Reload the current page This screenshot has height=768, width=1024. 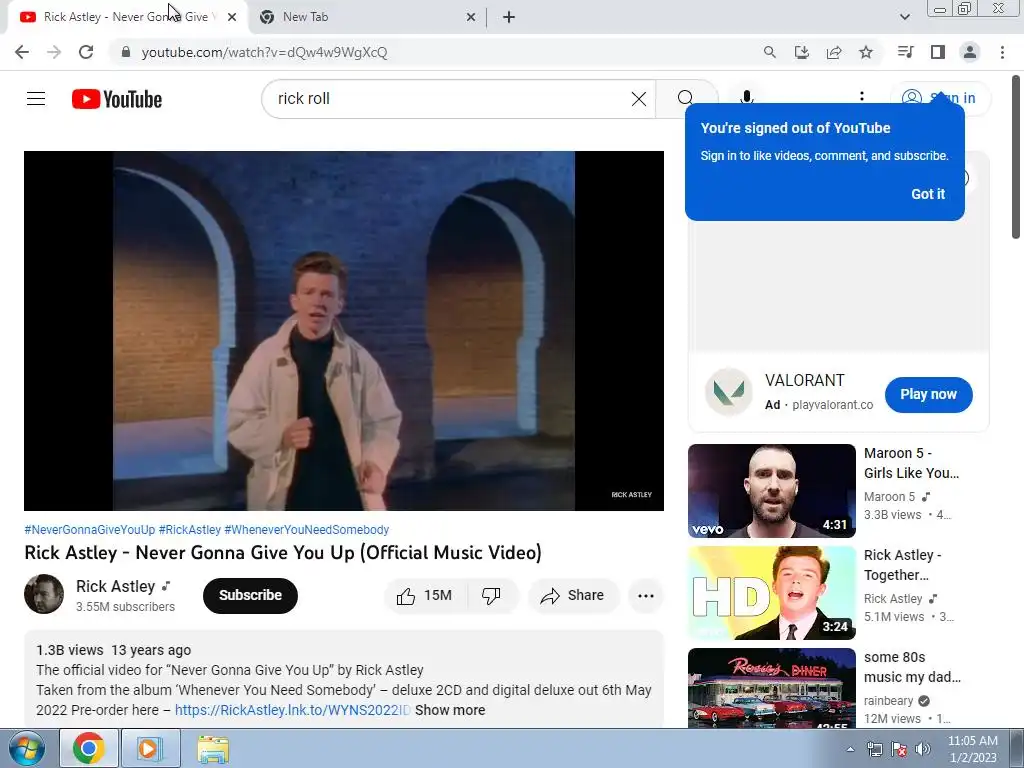point(86,52)
